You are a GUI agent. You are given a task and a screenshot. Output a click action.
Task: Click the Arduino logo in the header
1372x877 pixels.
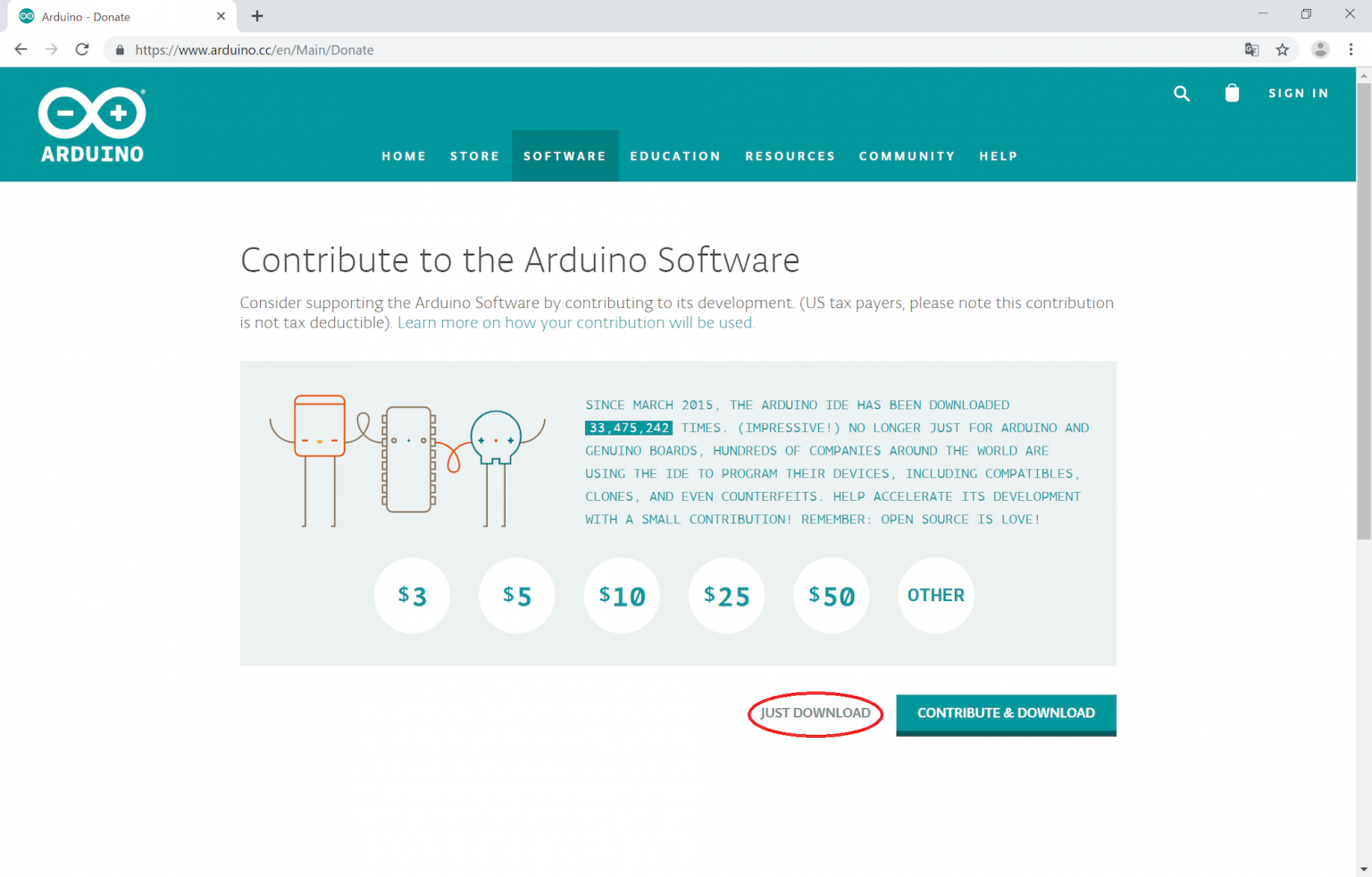point(91,124)
